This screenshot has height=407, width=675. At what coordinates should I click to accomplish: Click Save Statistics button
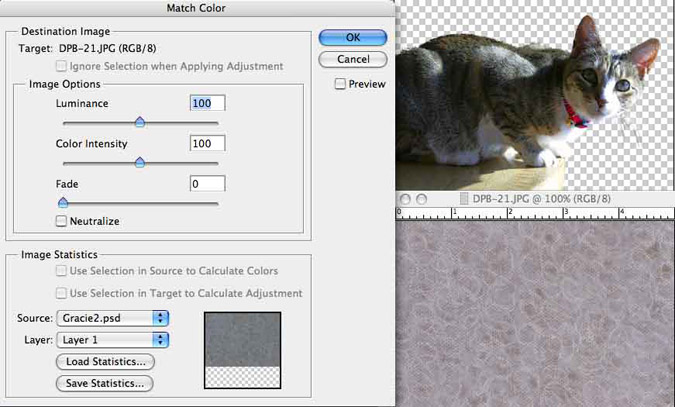point(105,383)
